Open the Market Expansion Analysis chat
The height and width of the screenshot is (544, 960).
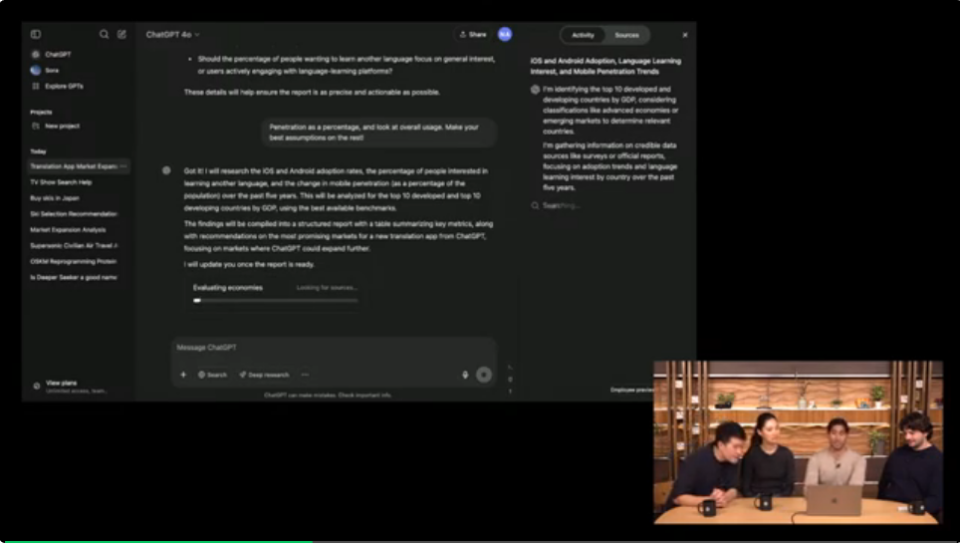pyautogui.click(x=68, y=230)
